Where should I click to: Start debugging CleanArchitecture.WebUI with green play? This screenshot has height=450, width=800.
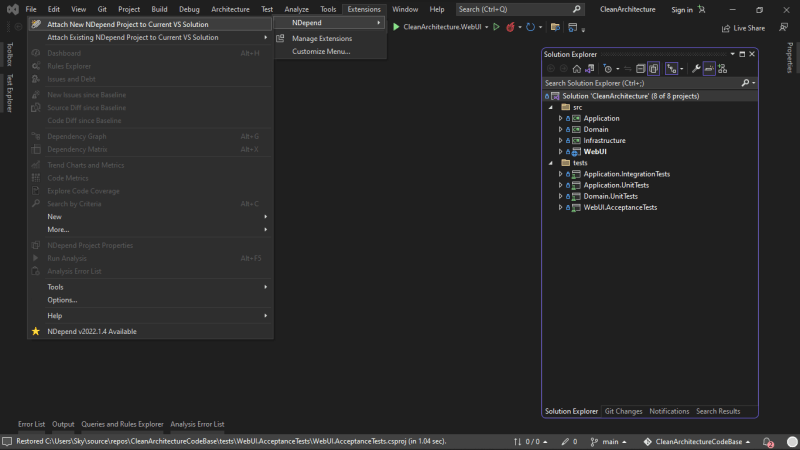tap(396, 27)
